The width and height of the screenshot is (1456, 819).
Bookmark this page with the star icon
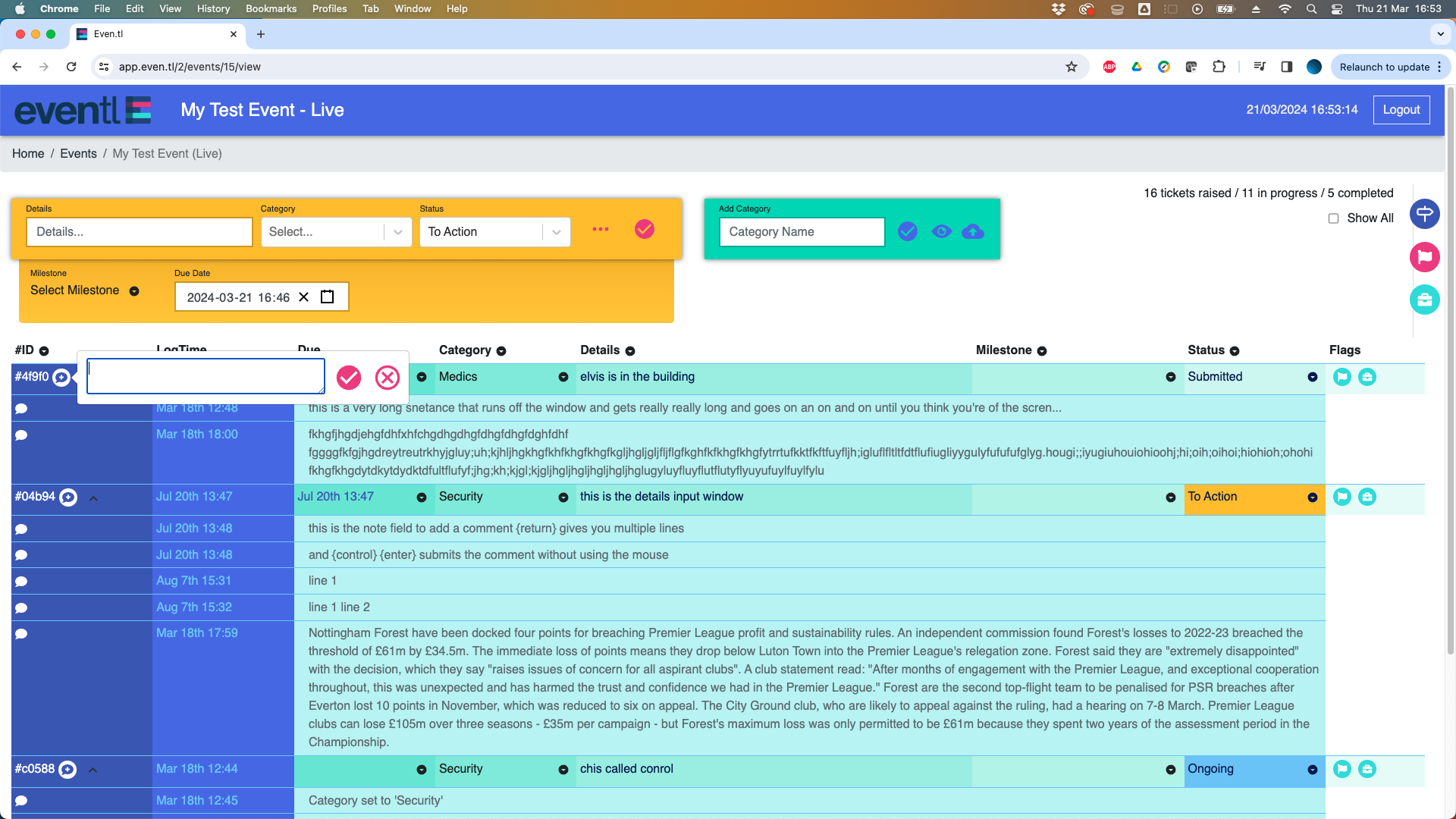[1072, 67]
